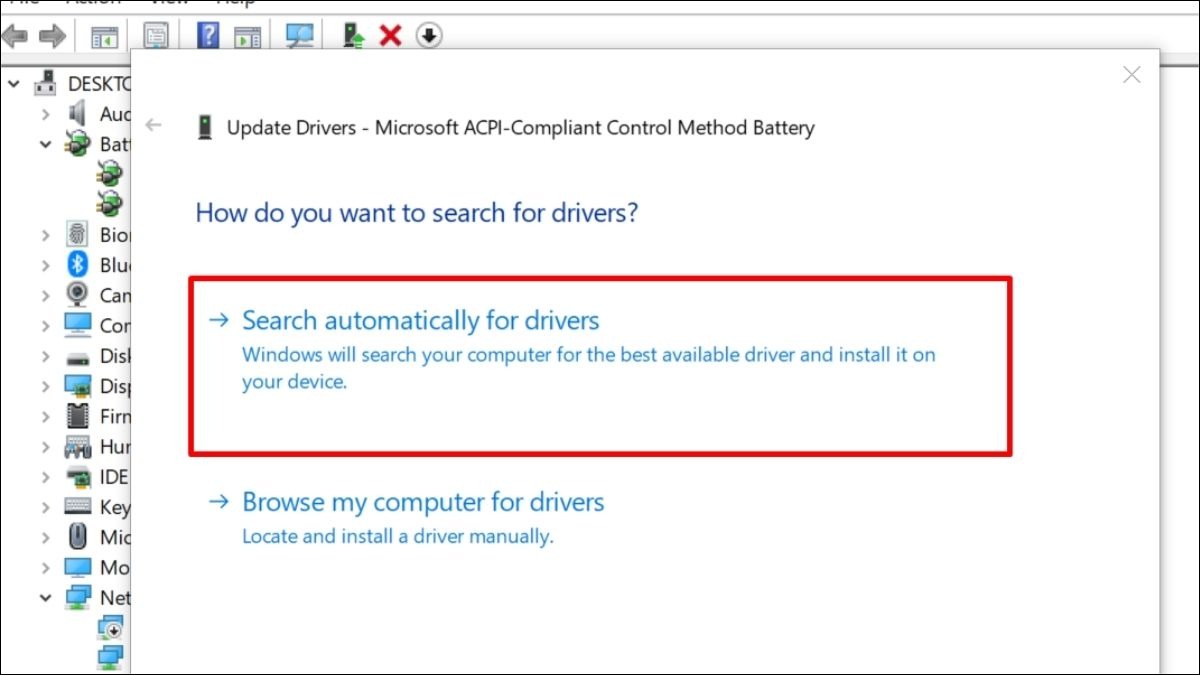Select the Keyboards category icon
The image size is (1200, 675).
(x=77, y=507)
